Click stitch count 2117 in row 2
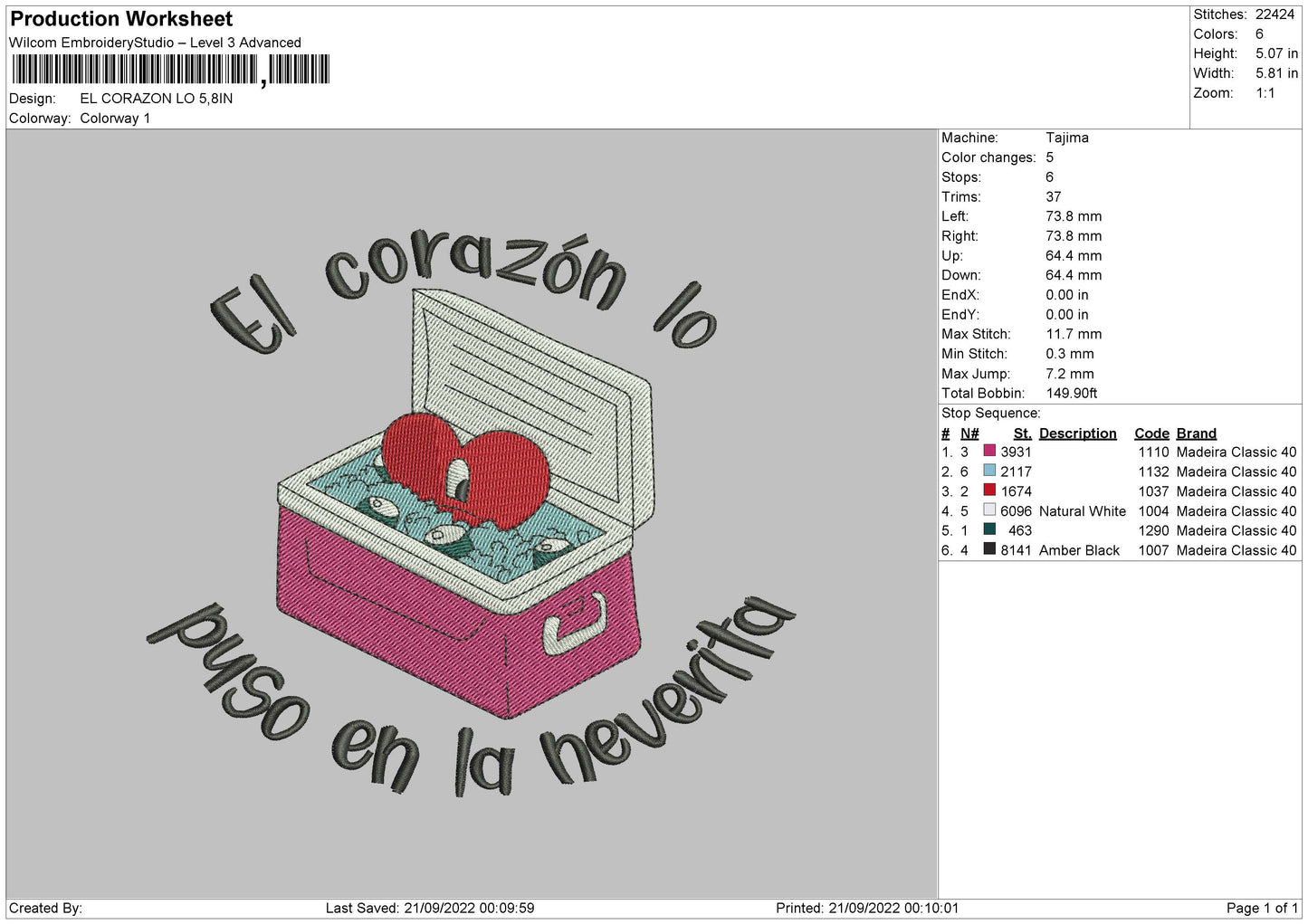 (1016, 472)
